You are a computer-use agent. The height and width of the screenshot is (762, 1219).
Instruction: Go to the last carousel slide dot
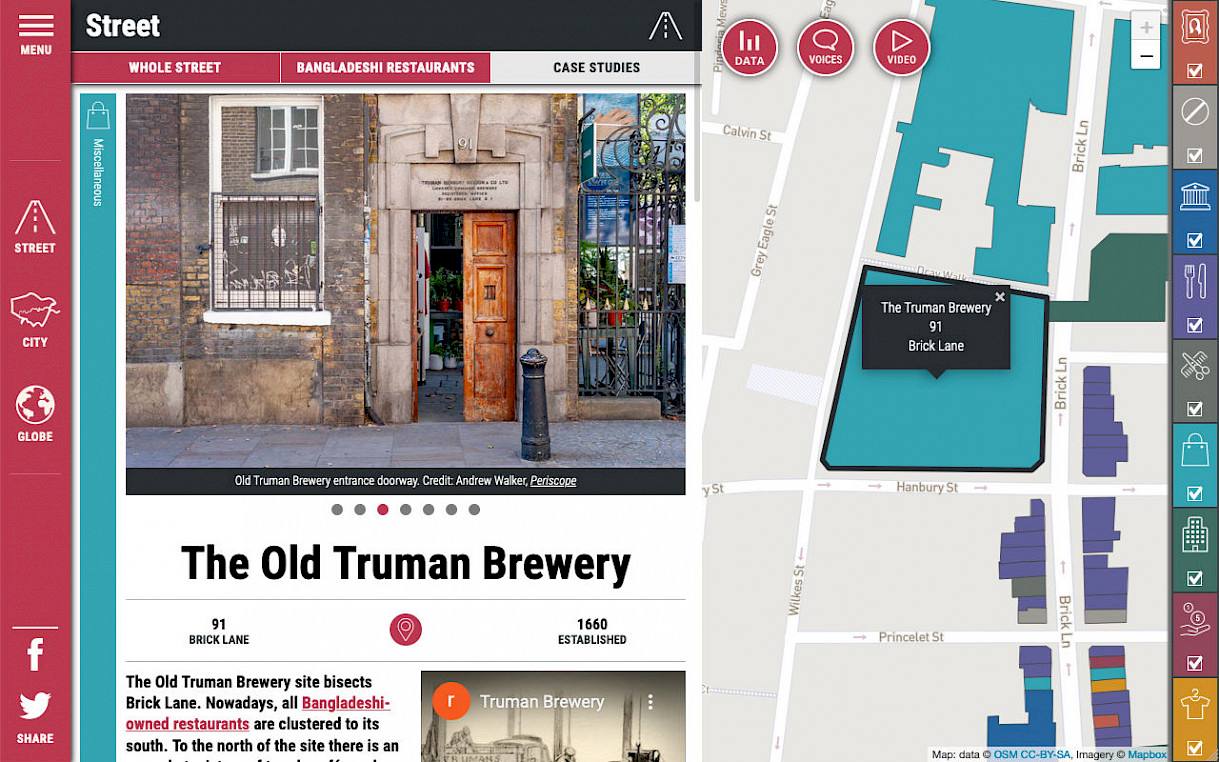point(474,510)
